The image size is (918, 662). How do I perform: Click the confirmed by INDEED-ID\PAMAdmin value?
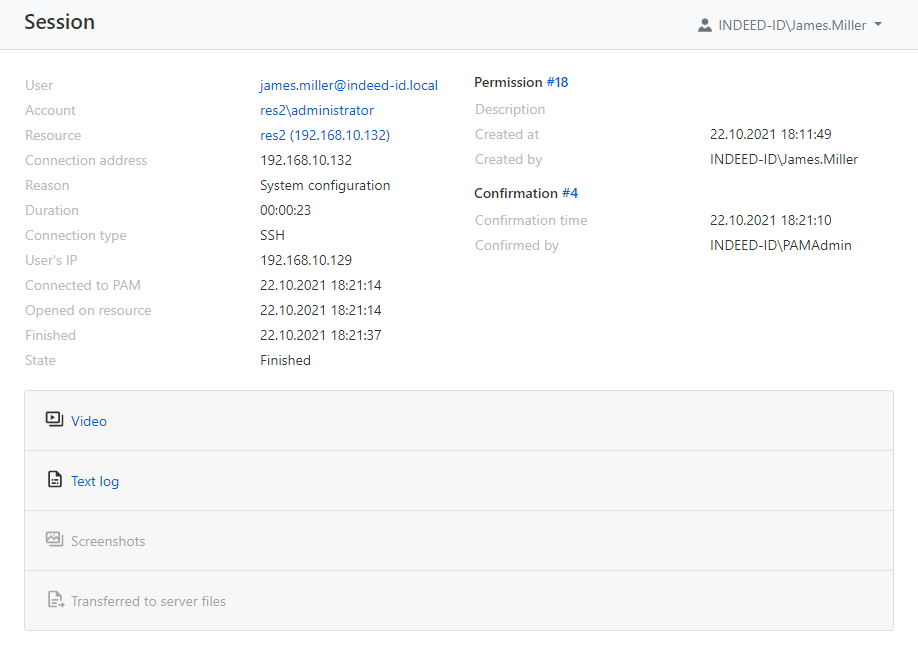(x=780, y=245)
